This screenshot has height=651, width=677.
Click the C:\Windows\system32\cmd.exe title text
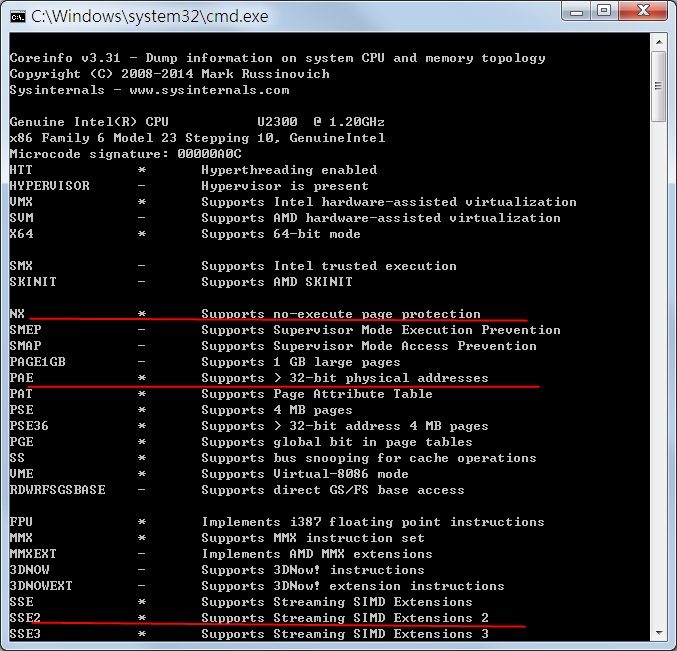(149, 16)
